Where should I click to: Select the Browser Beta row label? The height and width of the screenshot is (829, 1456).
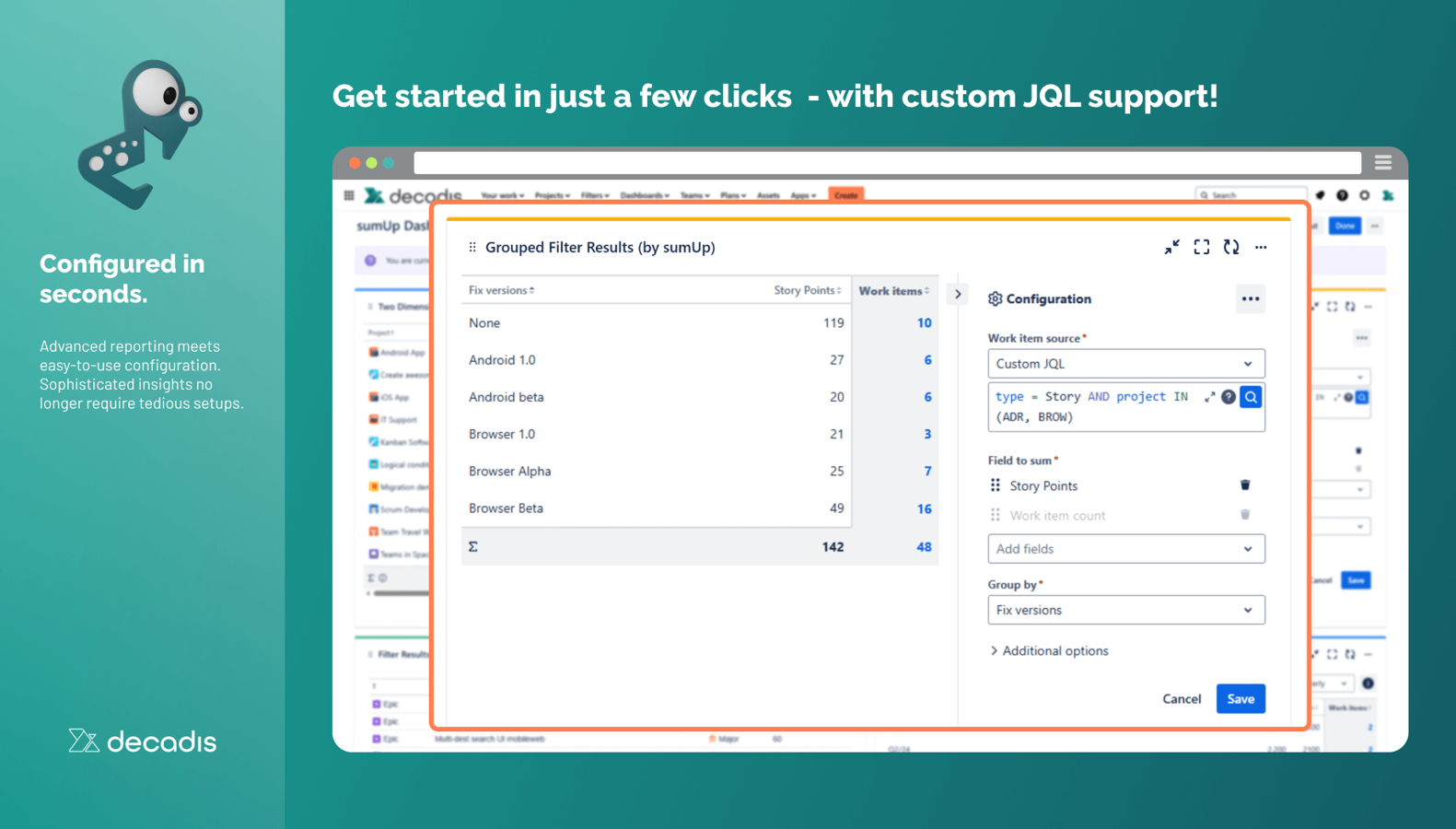tap(506, 508)
